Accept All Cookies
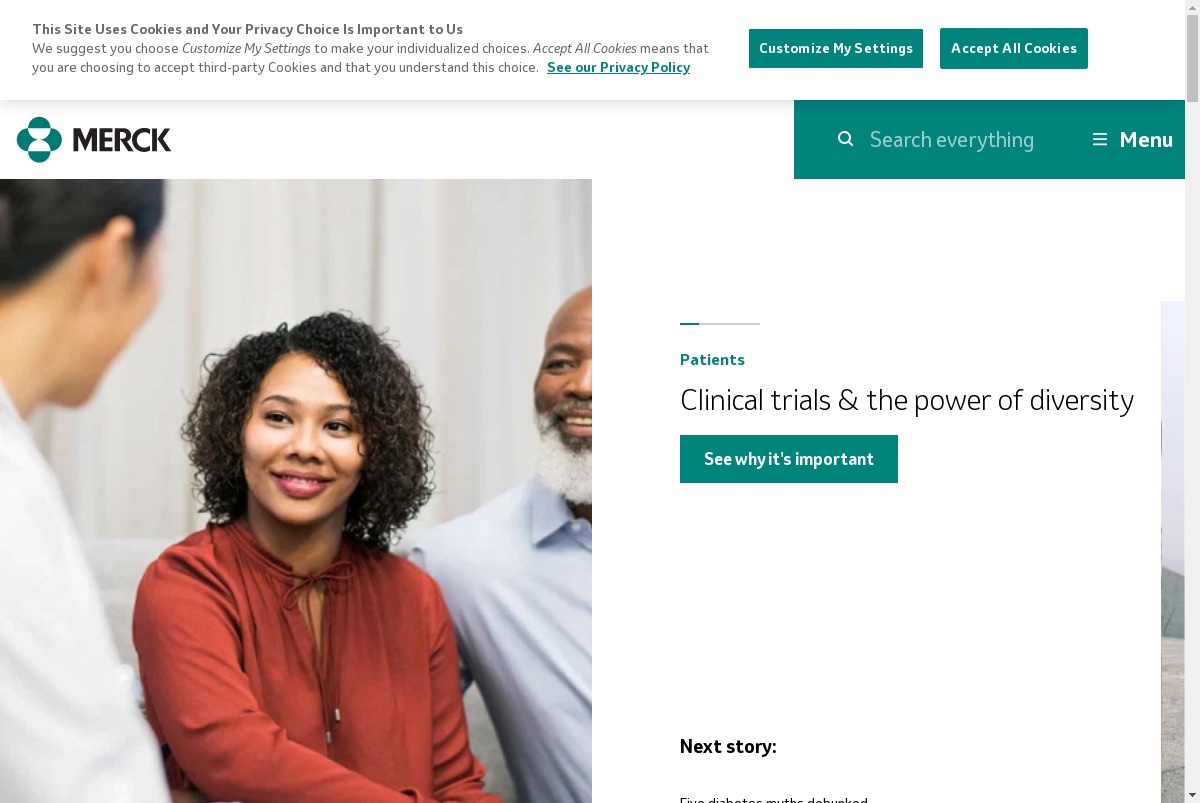This screenshot has height=803, width=1200. click(1014, 48)
